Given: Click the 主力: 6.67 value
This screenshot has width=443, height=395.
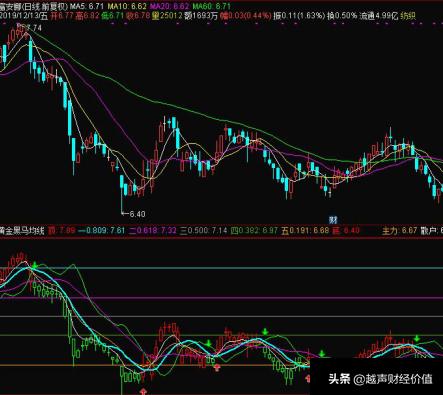Looking at the screenshot, I should pyautogui.click(x=399, y=231).
